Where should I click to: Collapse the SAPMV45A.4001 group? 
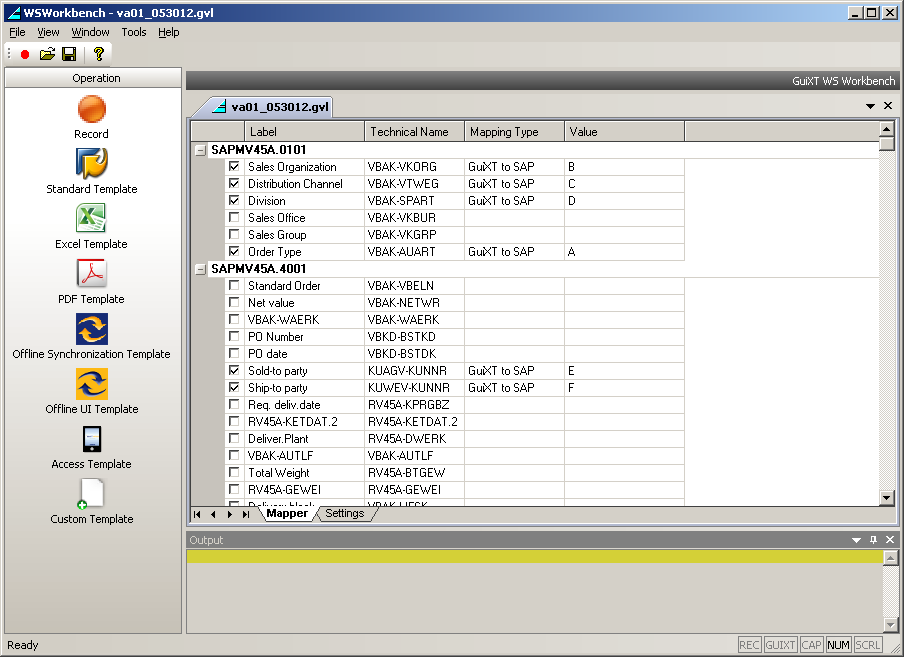[x=200, y=269]
